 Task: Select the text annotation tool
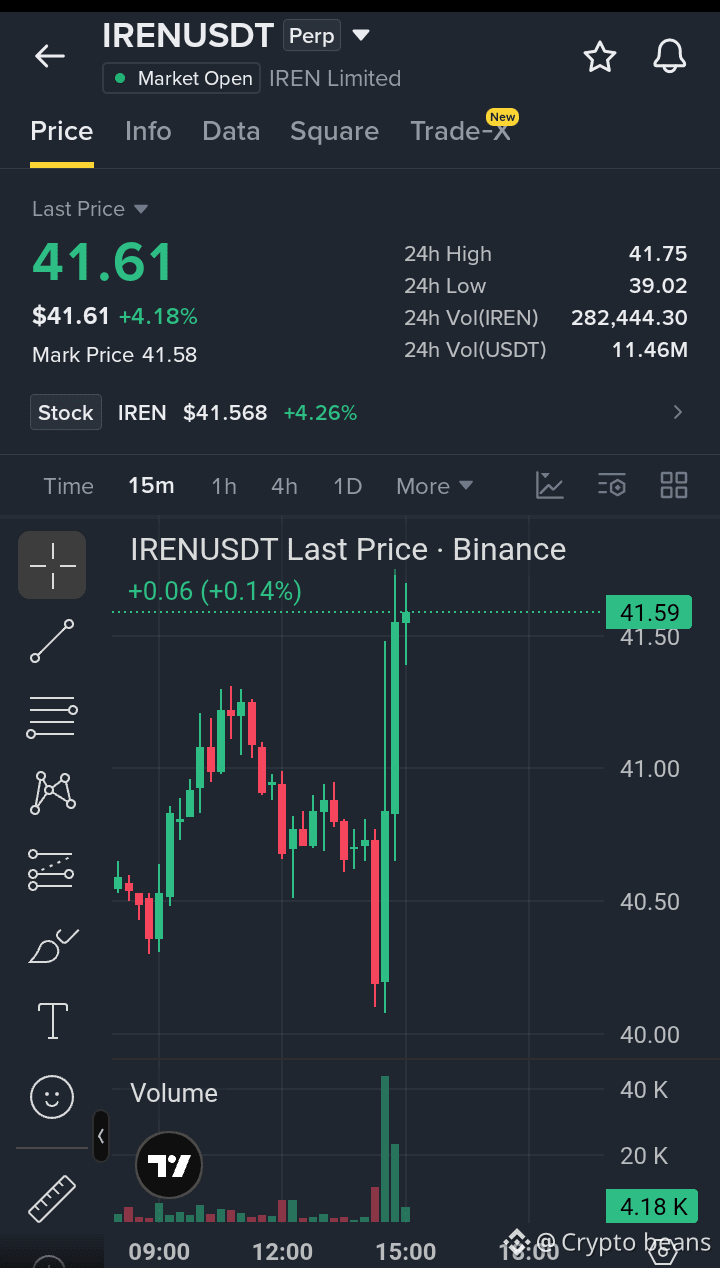(52, 1021)
